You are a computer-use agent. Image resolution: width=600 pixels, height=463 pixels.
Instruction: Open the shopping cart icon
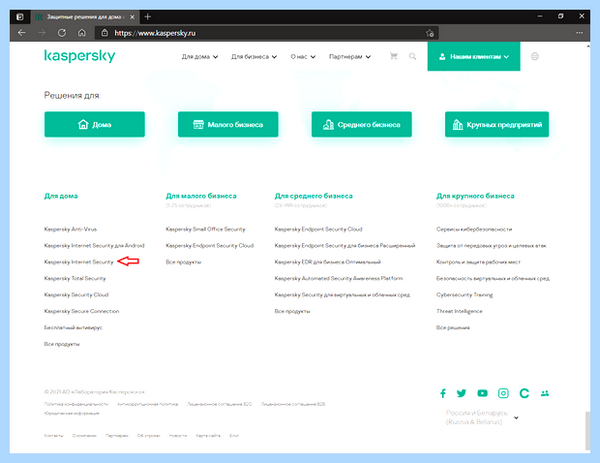click(393, 56)
